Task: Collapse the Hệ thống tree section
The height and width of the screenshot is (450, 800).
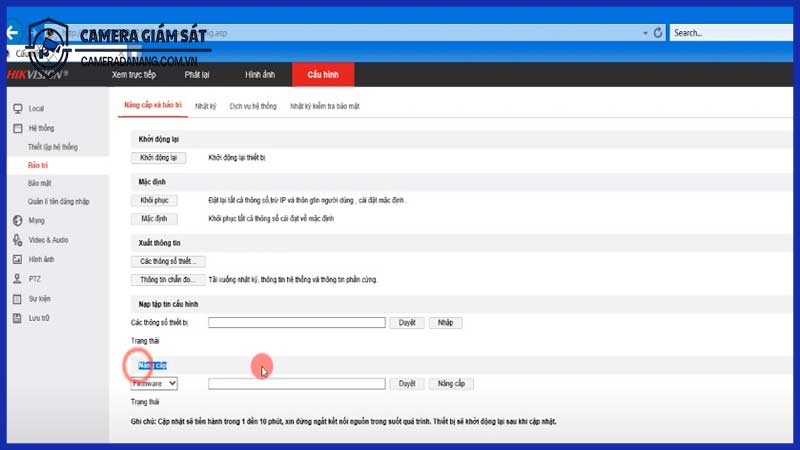Action: click(16, 128)
